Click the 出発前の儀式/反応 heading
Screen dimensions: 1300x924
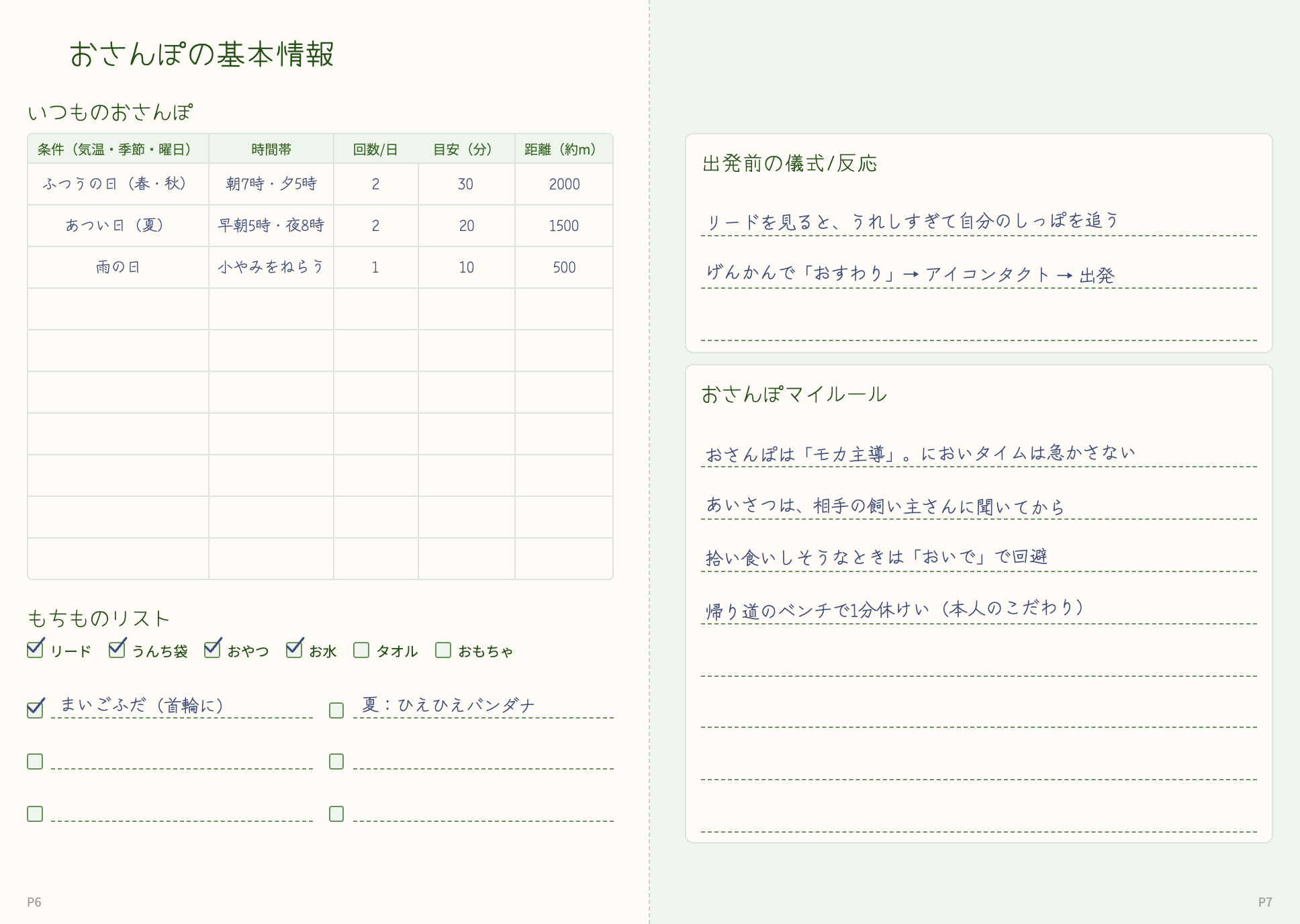pos(790,163)
